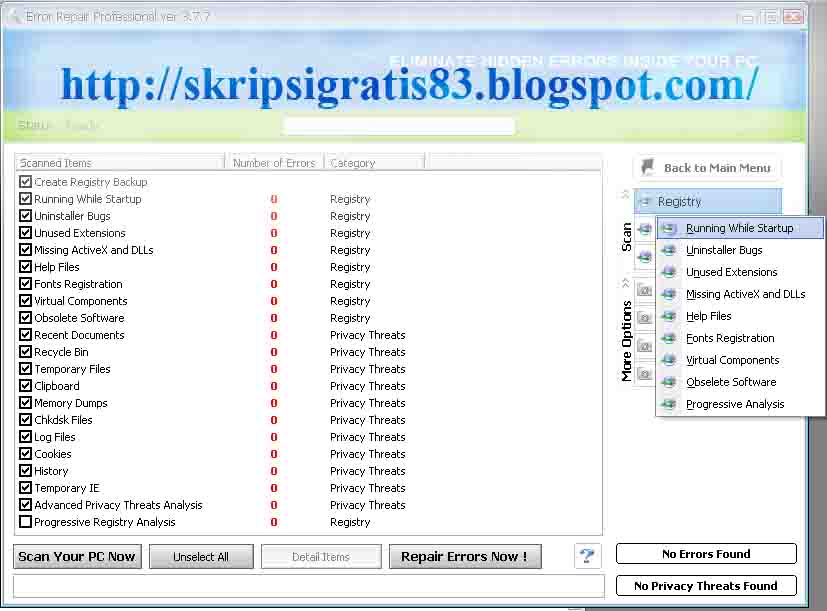Select the Log Files row text

click(x=55, y=437)
